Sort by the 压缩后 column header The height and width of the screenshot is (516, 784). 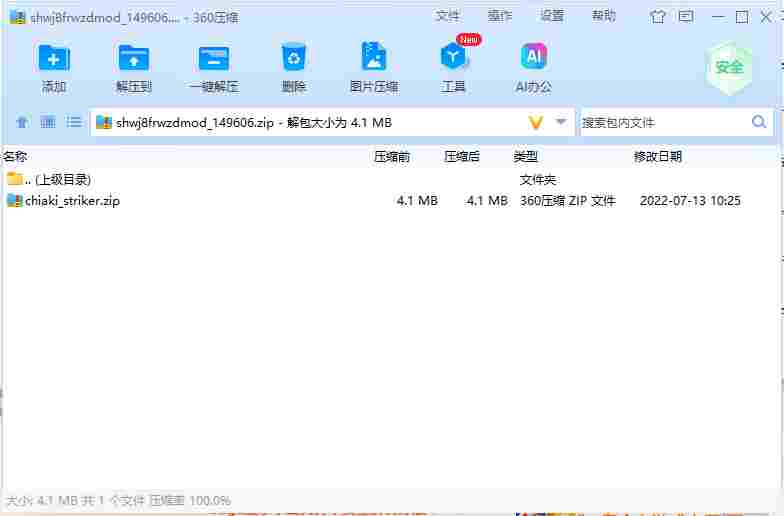[462, 156]
